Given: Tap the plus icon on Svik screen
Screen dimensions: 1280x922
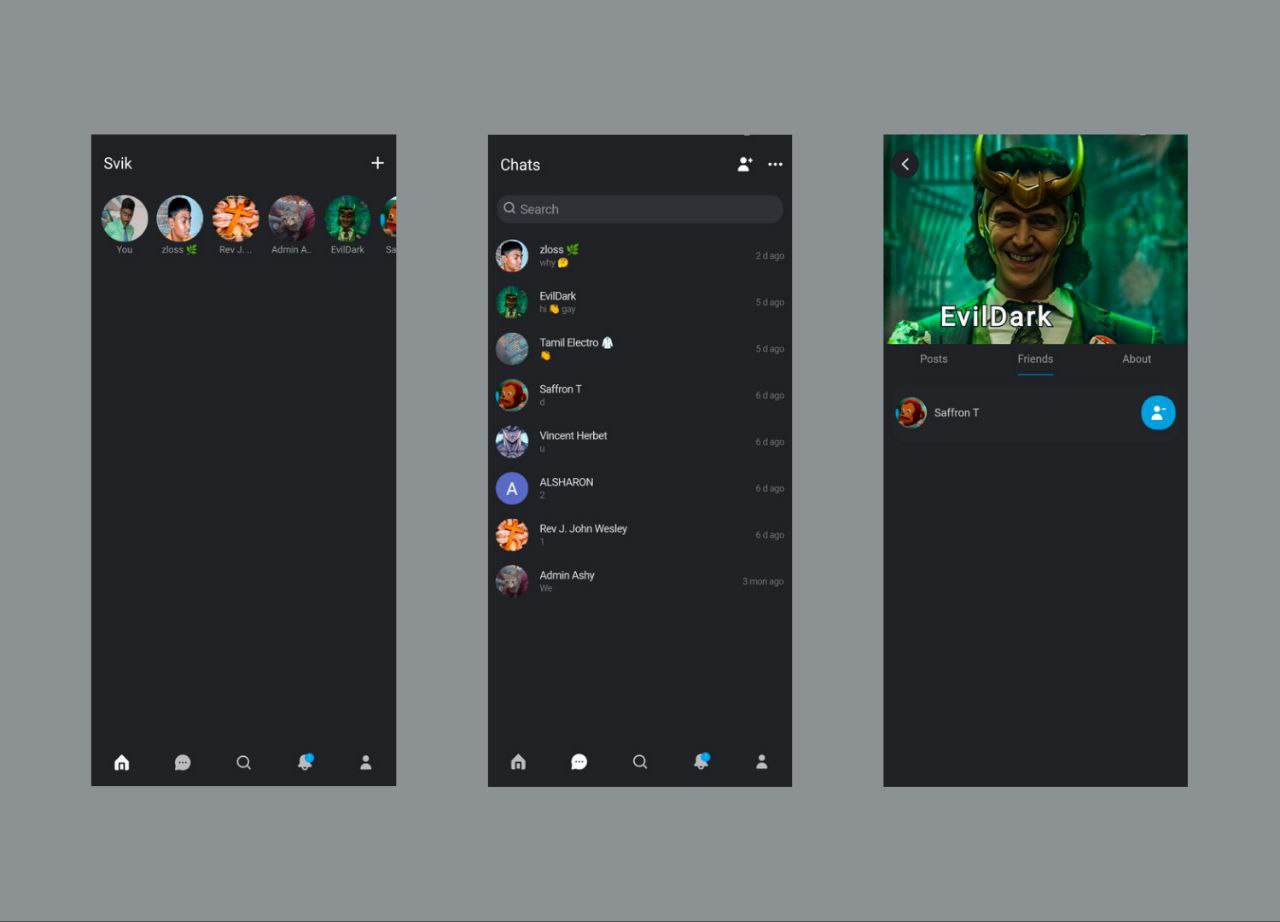Looking at the screenshot, I should (377, 163).
